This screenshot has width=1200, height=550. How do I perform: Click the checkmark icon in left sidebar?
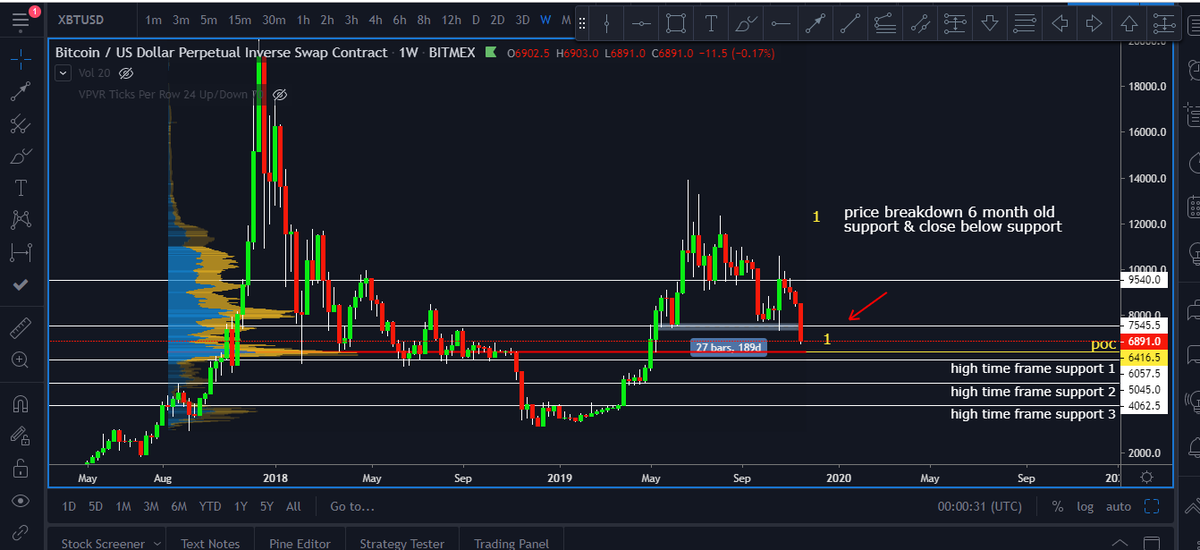tap(21, 285)
